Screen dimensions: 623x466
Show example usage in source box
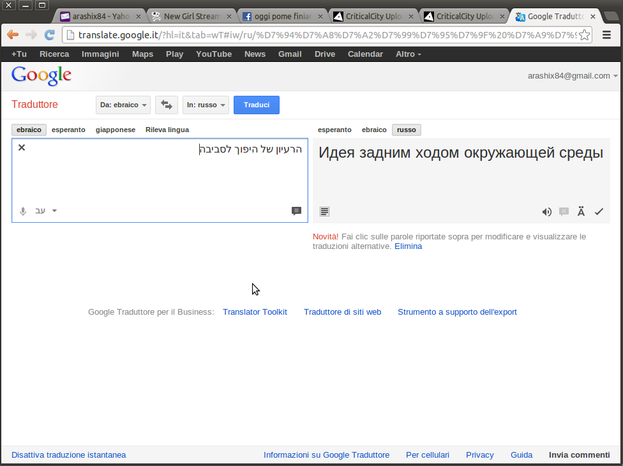point(296,211)
